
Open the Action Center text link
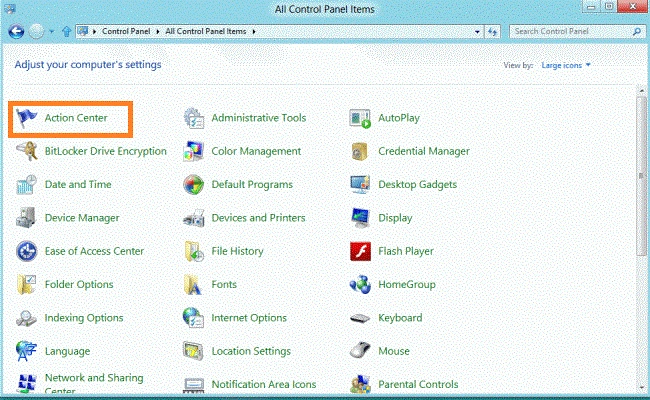76,118
